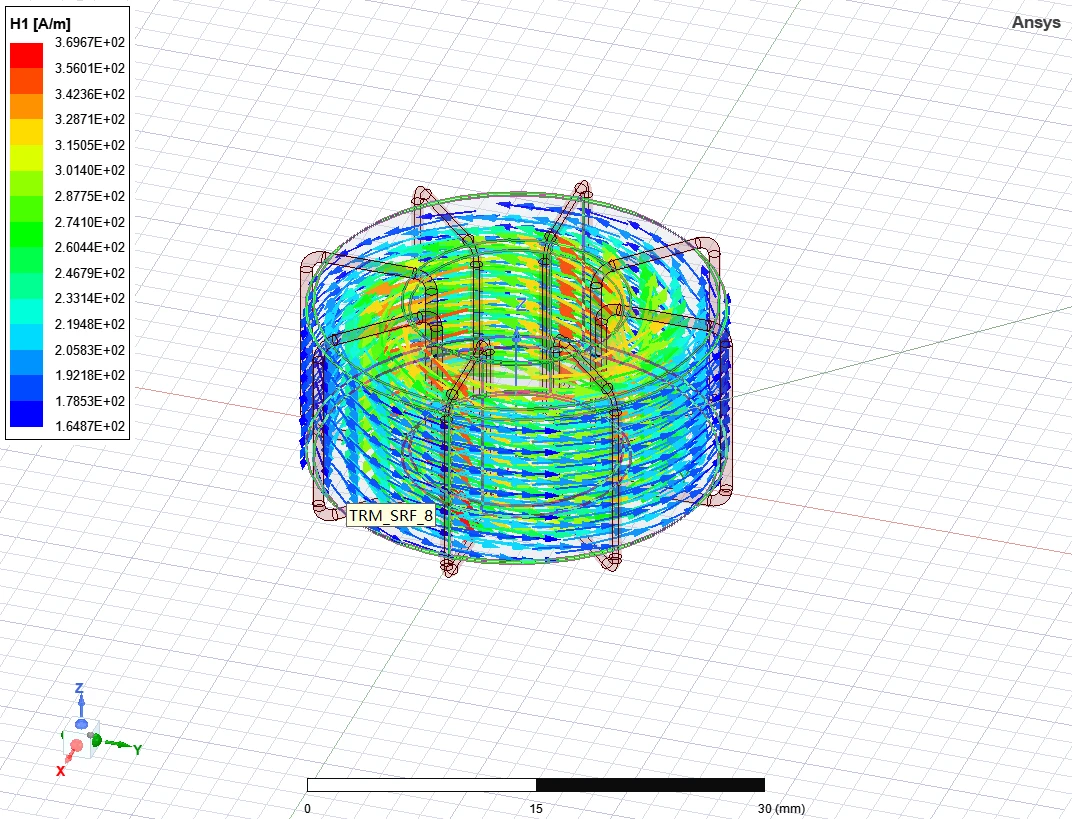Click legend value 2.8775E+02
Image resolution: width=1072 pixels, height=819 pixels.
coord(90,196)
